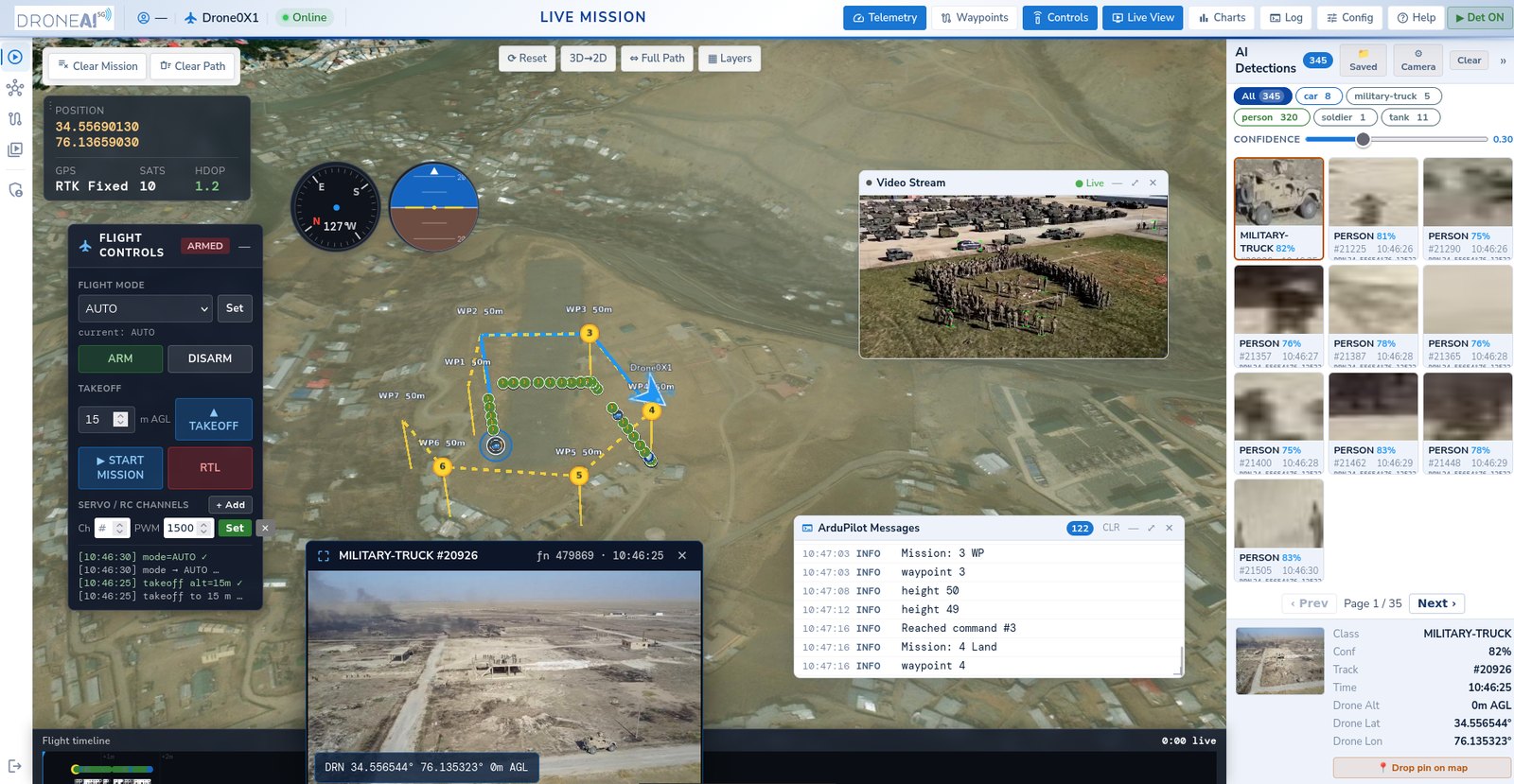Go to Next page of detections

pyautogui.click(x=1436, y=603)
